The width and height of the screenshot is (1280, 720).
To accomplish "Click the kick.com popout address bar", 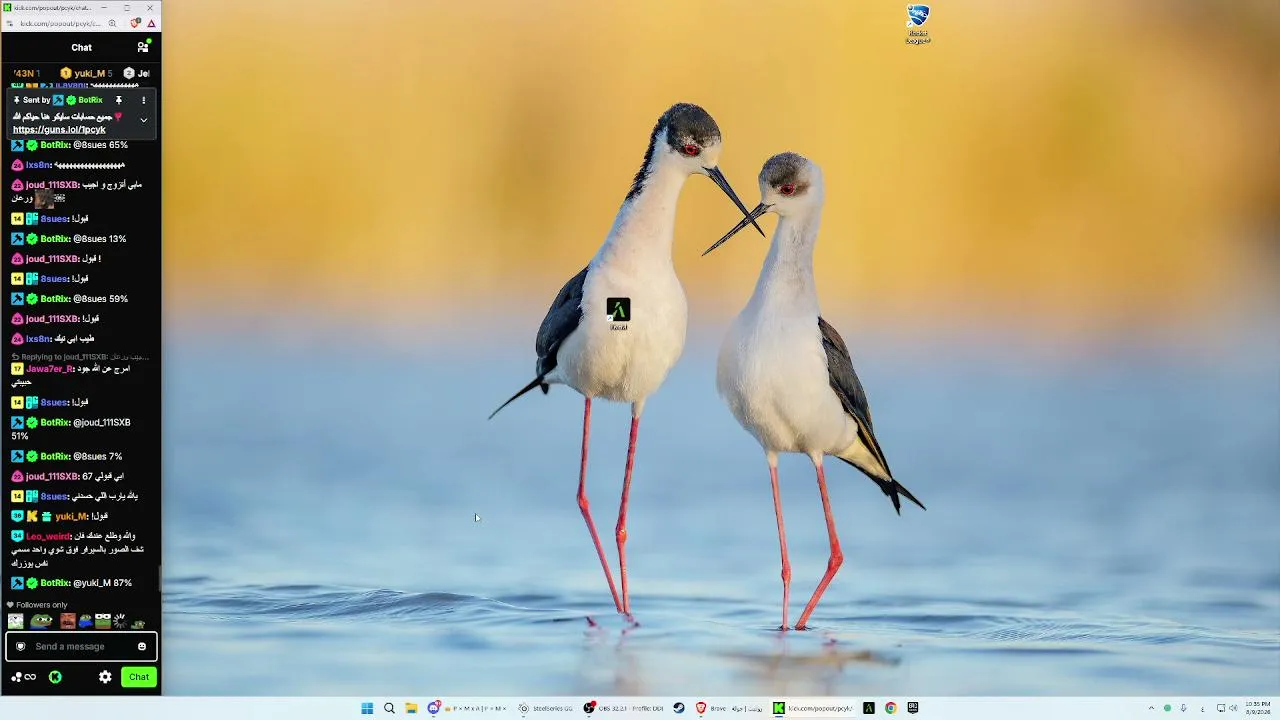I will point(60,23).
